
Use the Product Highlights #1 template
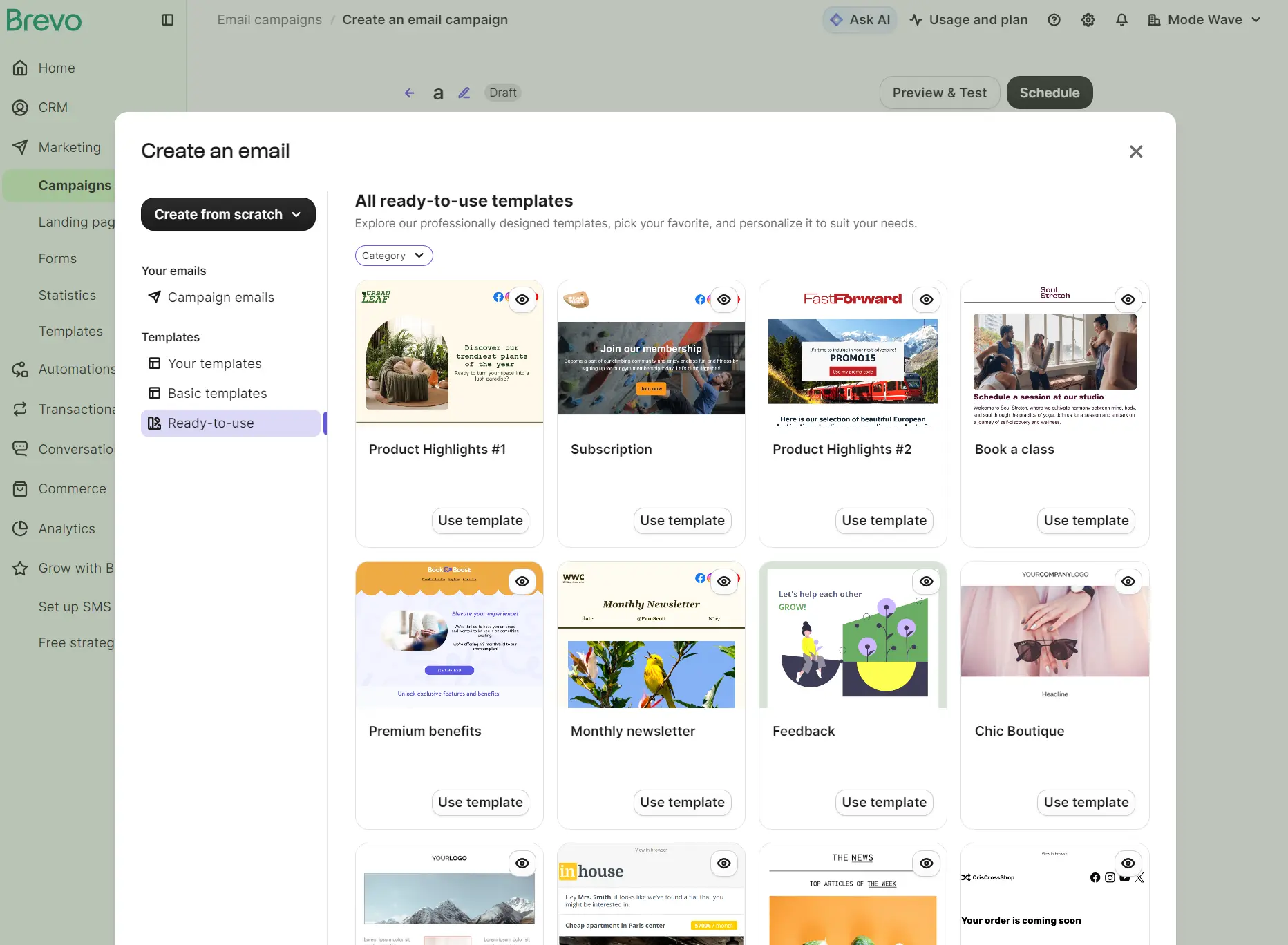(480, 521)
